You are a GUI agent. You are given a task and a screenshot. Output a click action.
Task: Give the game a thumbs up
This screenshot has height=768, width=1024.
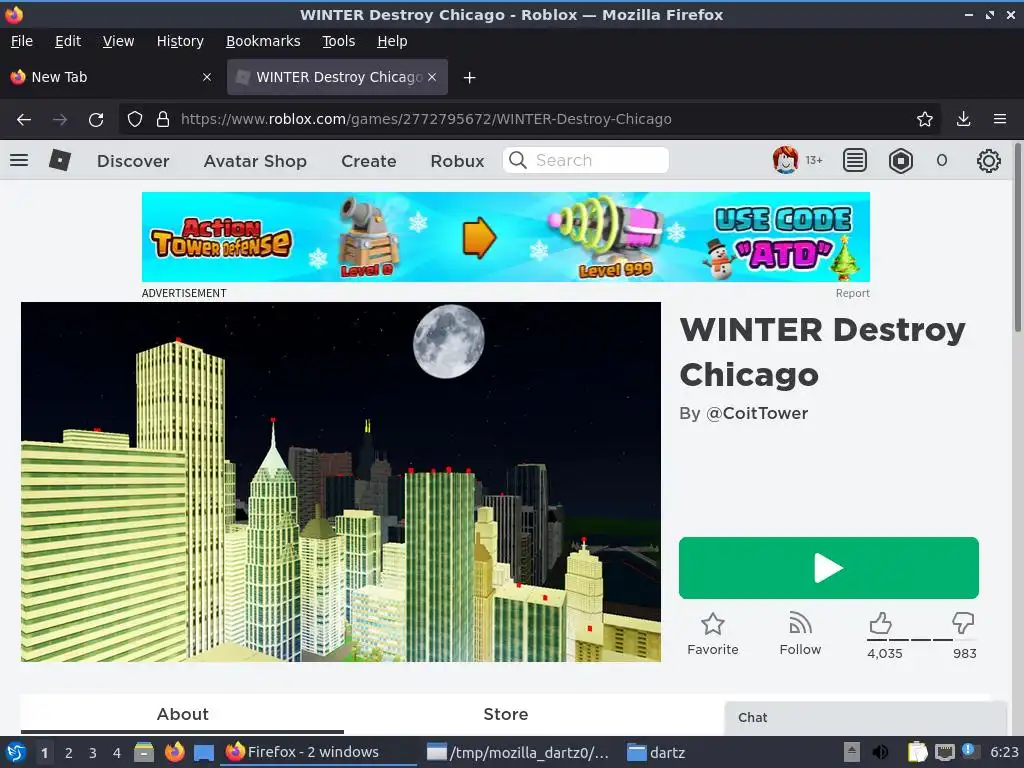[880, 623]
